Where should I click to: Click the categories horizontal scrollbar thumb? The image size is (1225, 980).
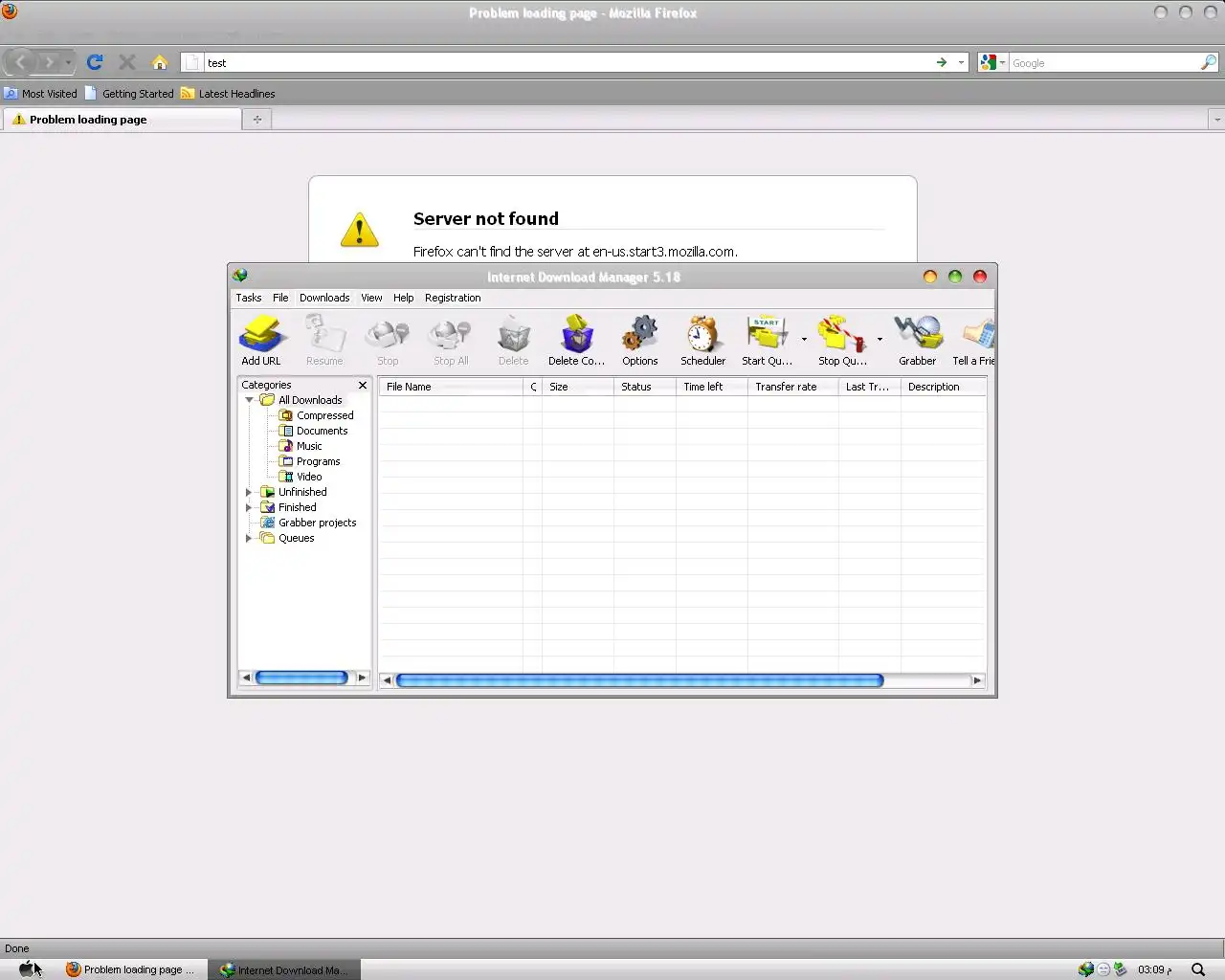[x=301, y=678]
